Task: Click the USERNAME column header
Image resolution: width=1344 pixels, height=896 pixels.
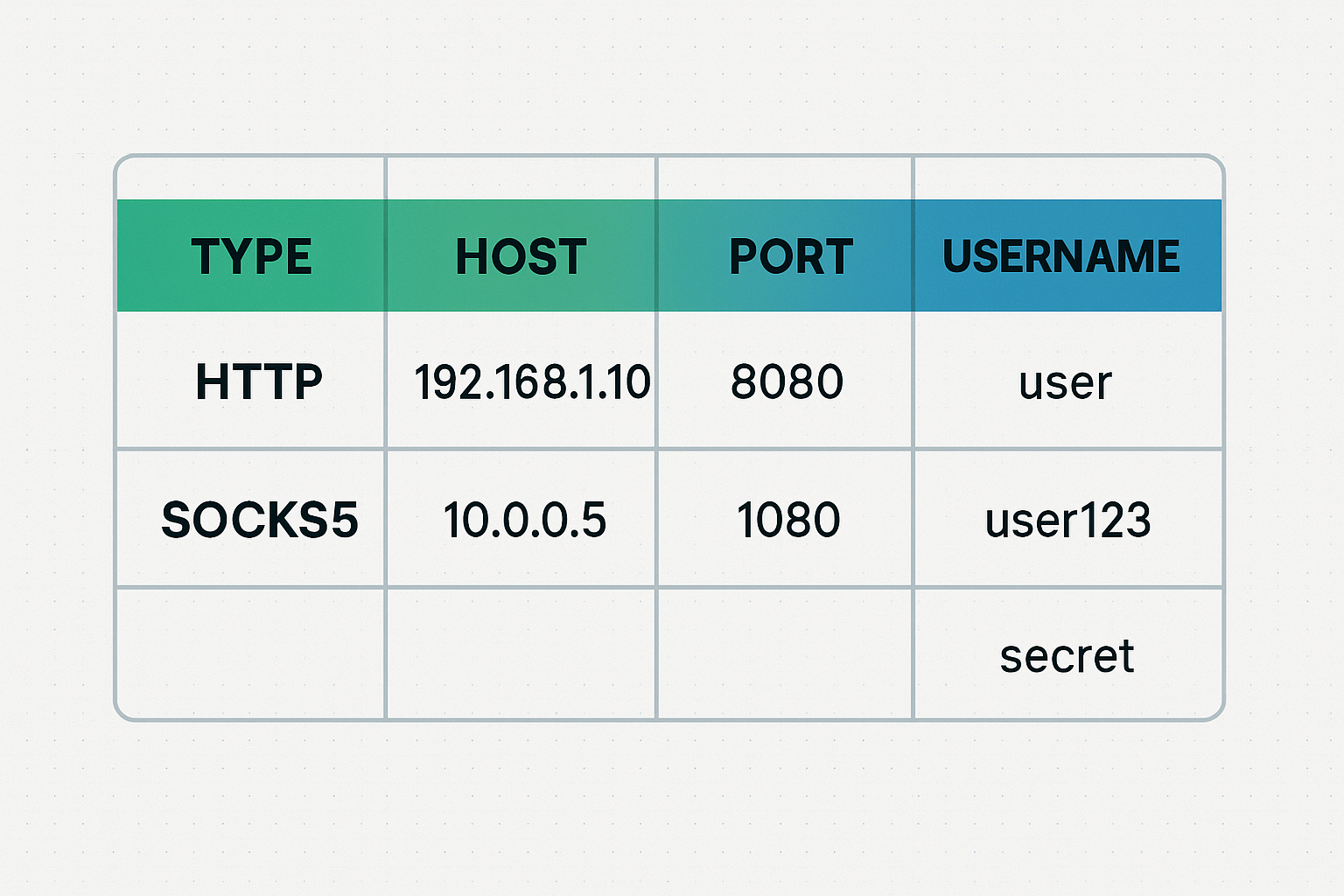Action: click(1067, 255)
